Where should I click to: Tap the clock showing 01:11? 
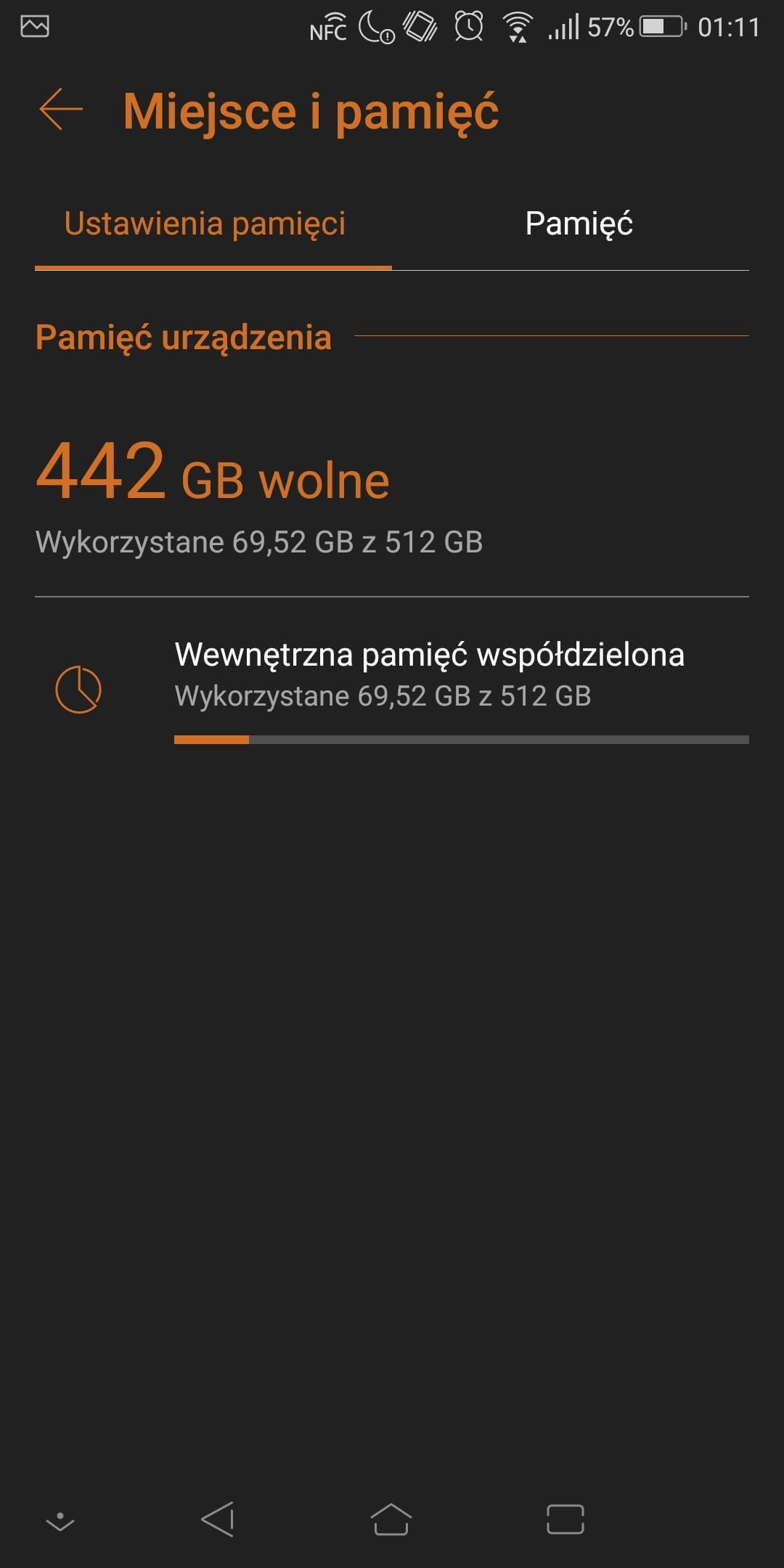coord(729,28)
